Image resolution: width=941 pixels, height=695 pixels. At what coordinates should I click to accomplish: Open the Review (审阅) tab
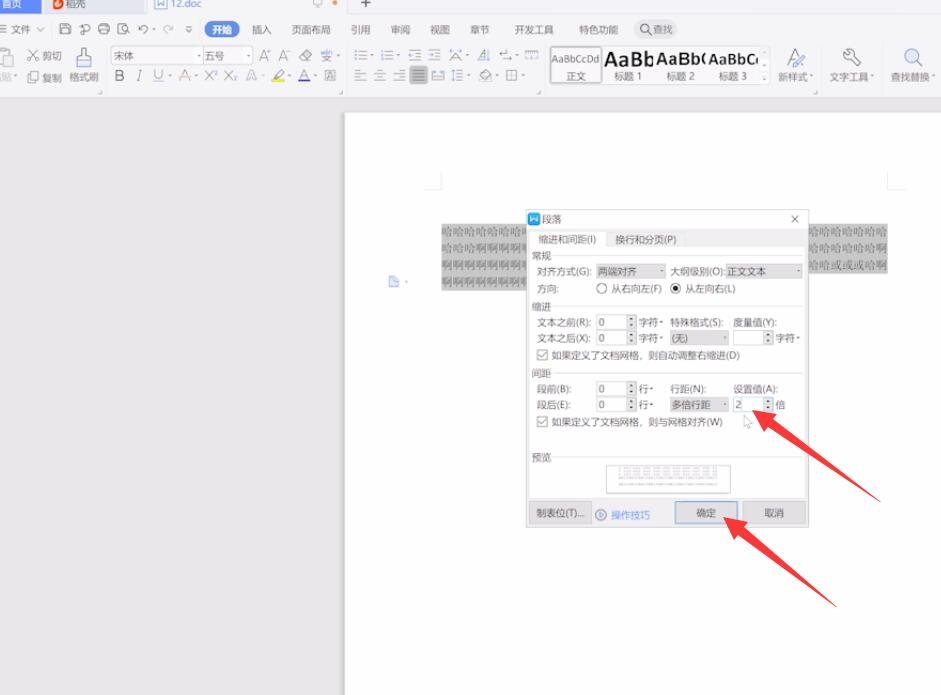pyautogui.click(x=400, y=29)
